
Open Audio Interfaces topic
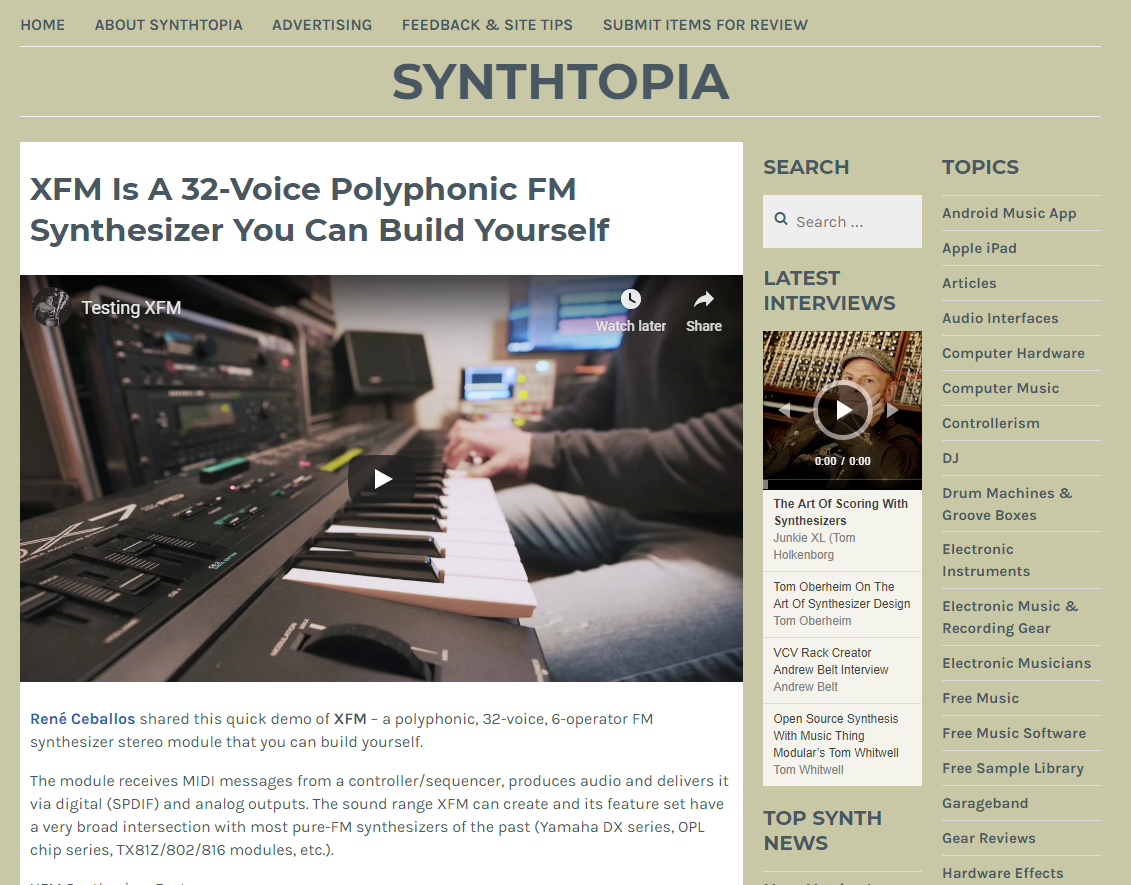tap(1000, 318)
